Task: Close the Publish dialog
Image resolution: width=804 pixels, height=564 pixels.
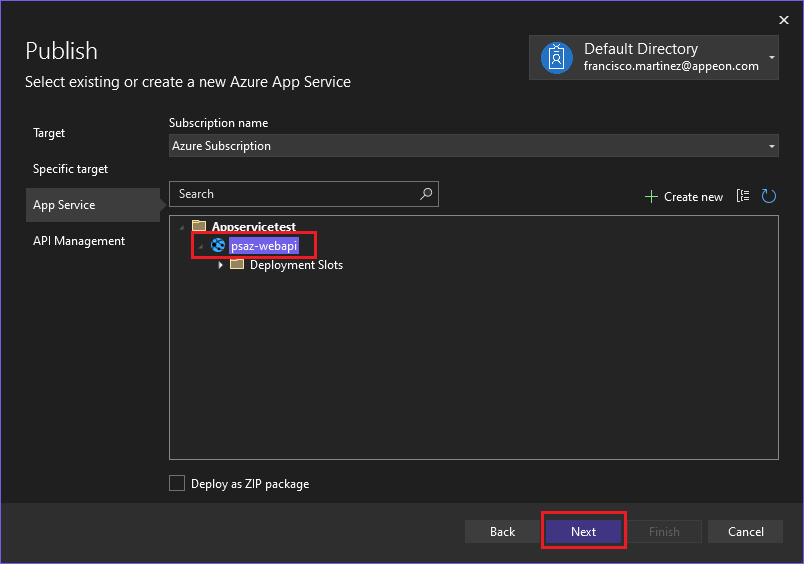Action: click(x=783, y=20)
